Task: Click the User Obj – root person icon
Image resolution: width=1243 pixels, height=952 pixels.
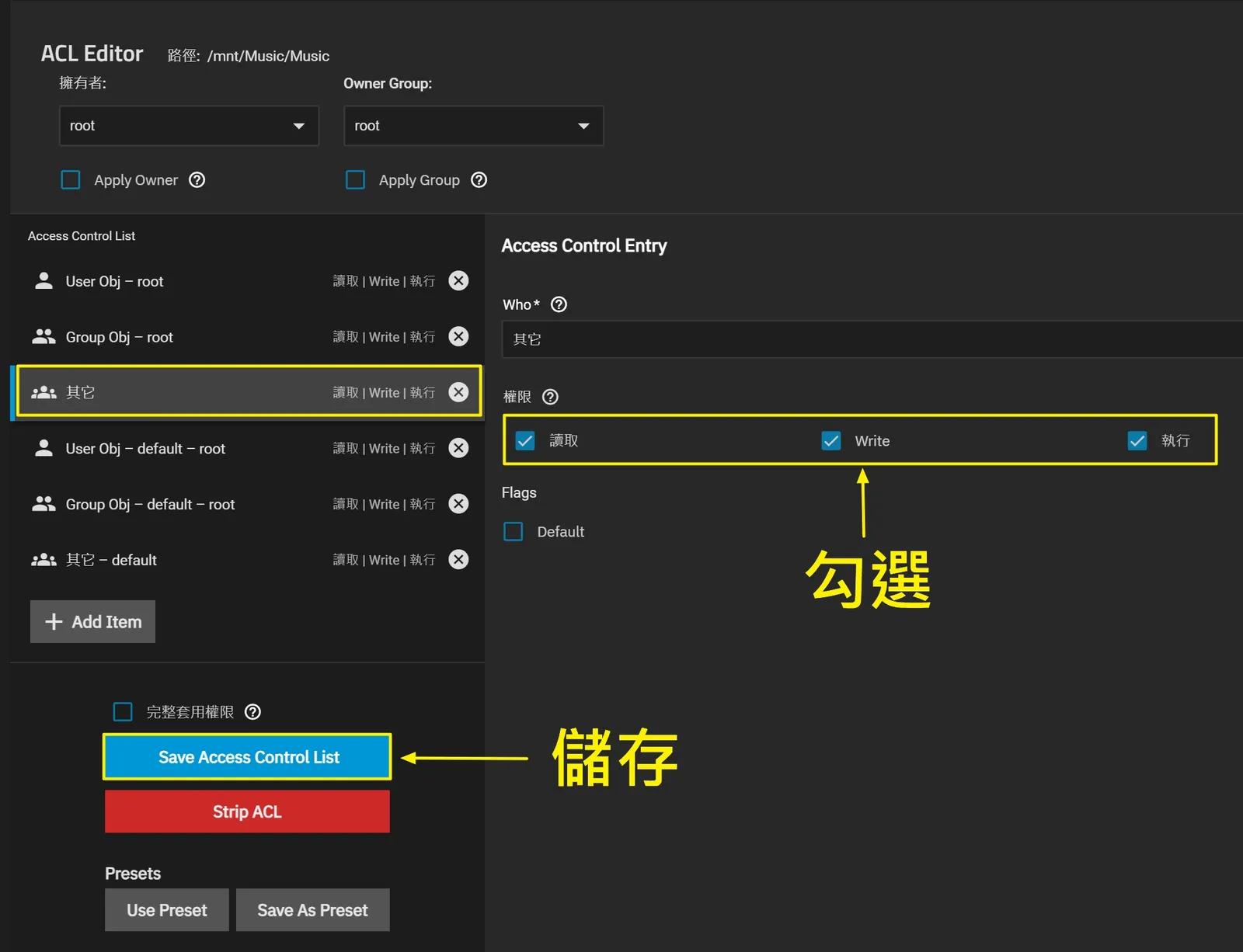Action: 44,280
